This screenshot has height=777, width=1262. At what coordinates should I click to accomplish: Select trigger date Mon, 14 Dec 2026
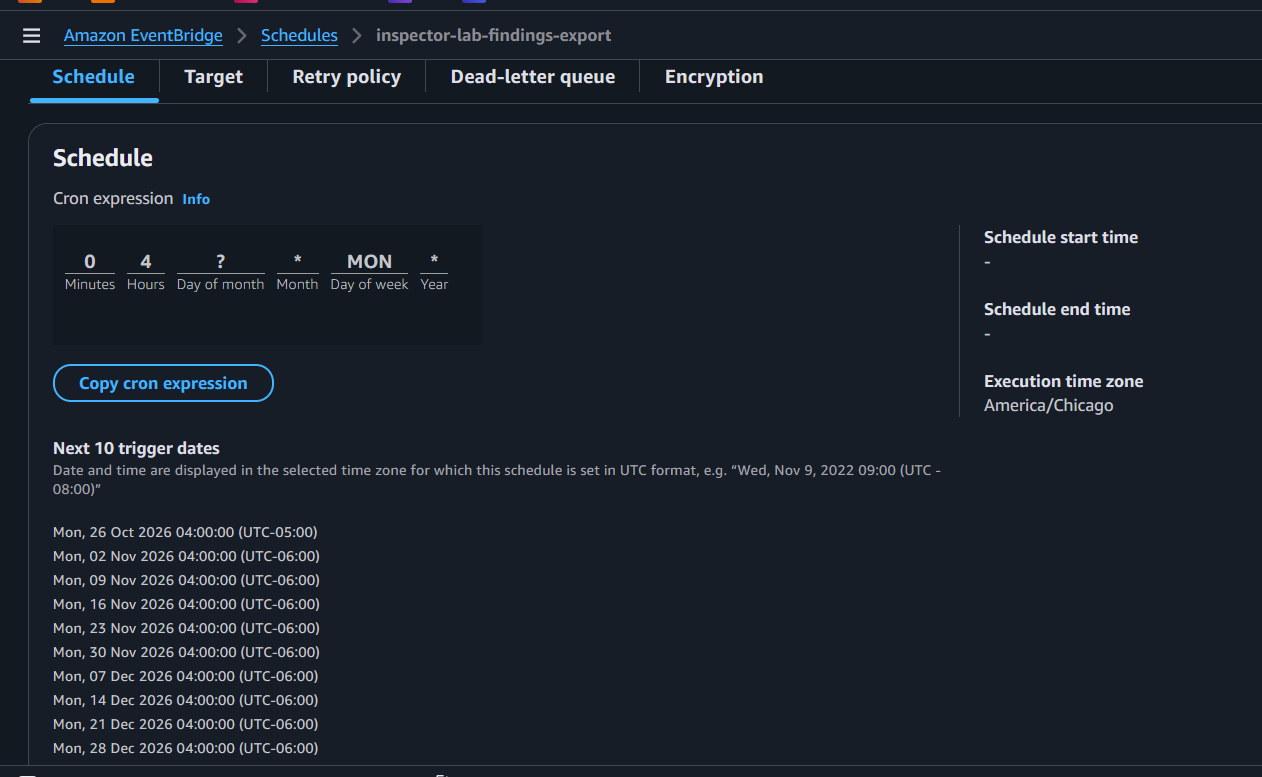coord(186,700)
